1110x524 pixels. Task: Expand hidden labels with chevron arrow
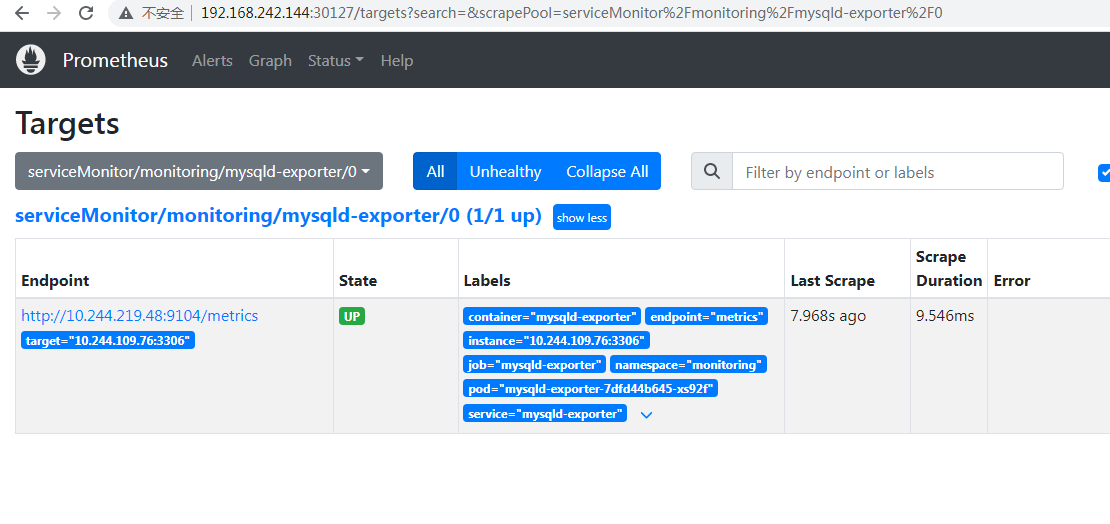coord(646,415)
